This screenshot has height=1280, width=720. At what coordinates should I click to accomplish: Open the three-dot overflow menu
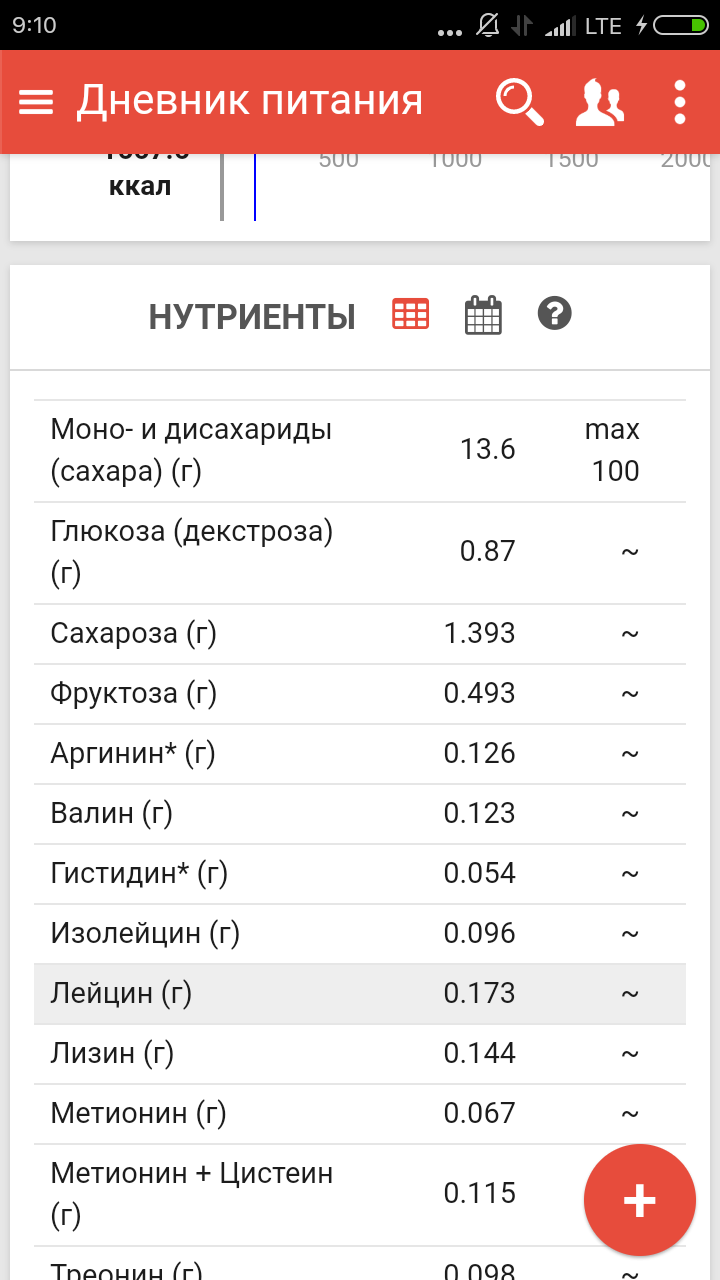tap(680, 102)
